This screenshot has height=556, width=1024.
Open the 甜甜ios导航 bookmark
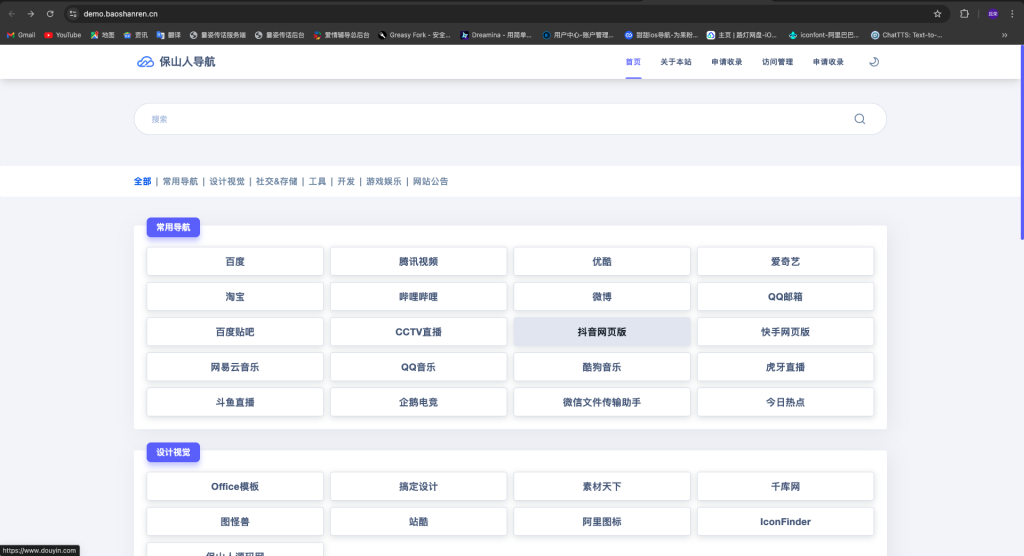(x=661, y=35)
